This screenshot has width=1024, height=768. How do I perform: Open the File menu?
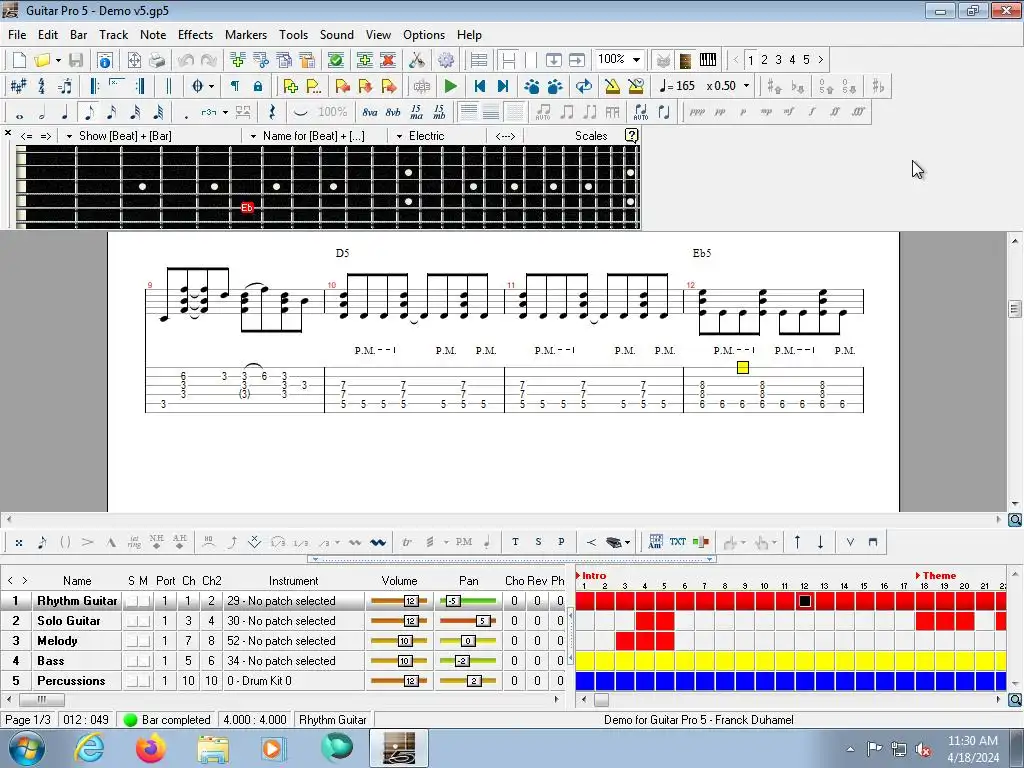(17, 35)
